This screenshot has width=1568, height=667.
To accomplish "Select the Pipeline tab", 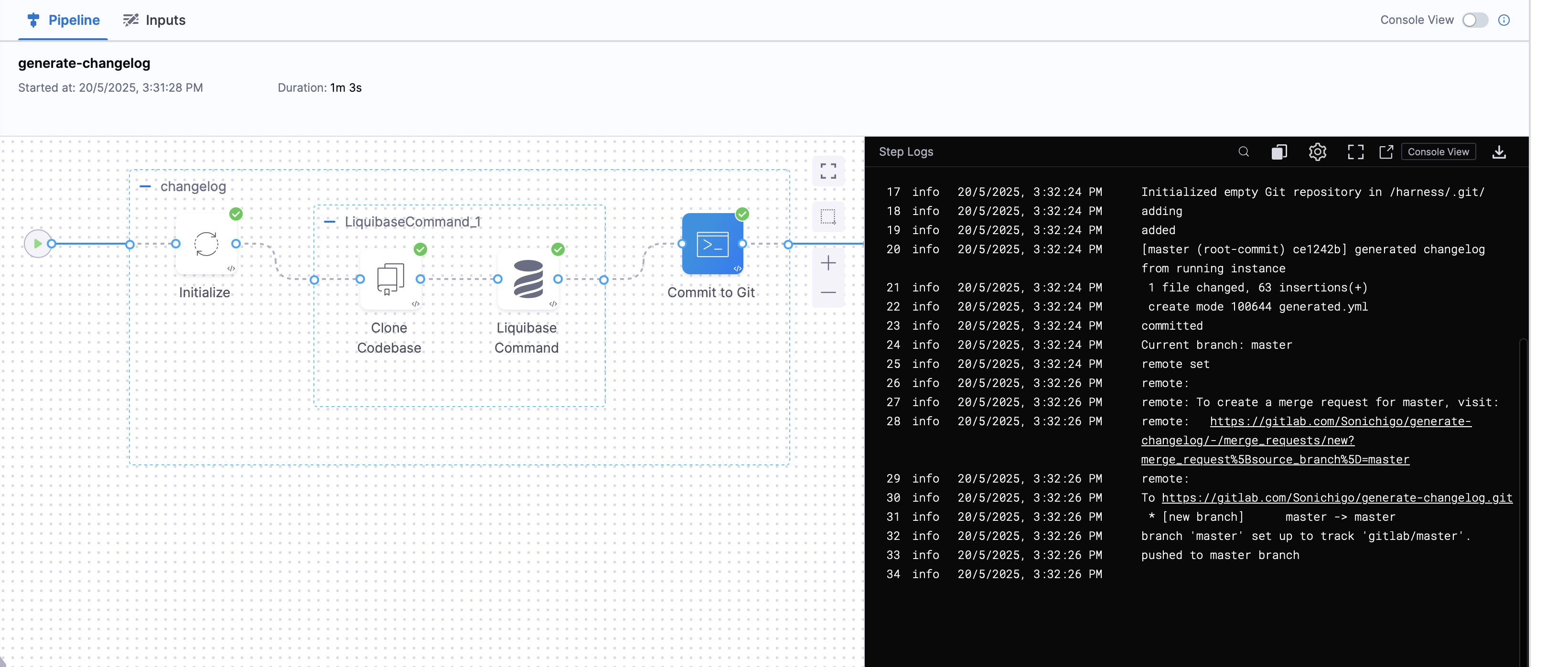I will tap(64, 20).
